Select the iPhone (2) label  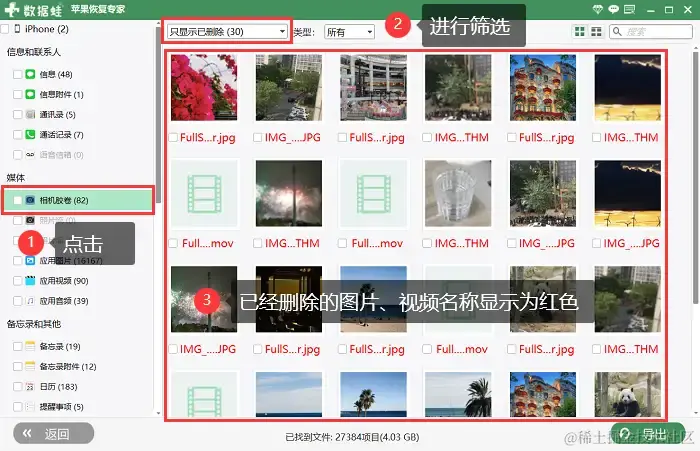[x=47, y=29]
